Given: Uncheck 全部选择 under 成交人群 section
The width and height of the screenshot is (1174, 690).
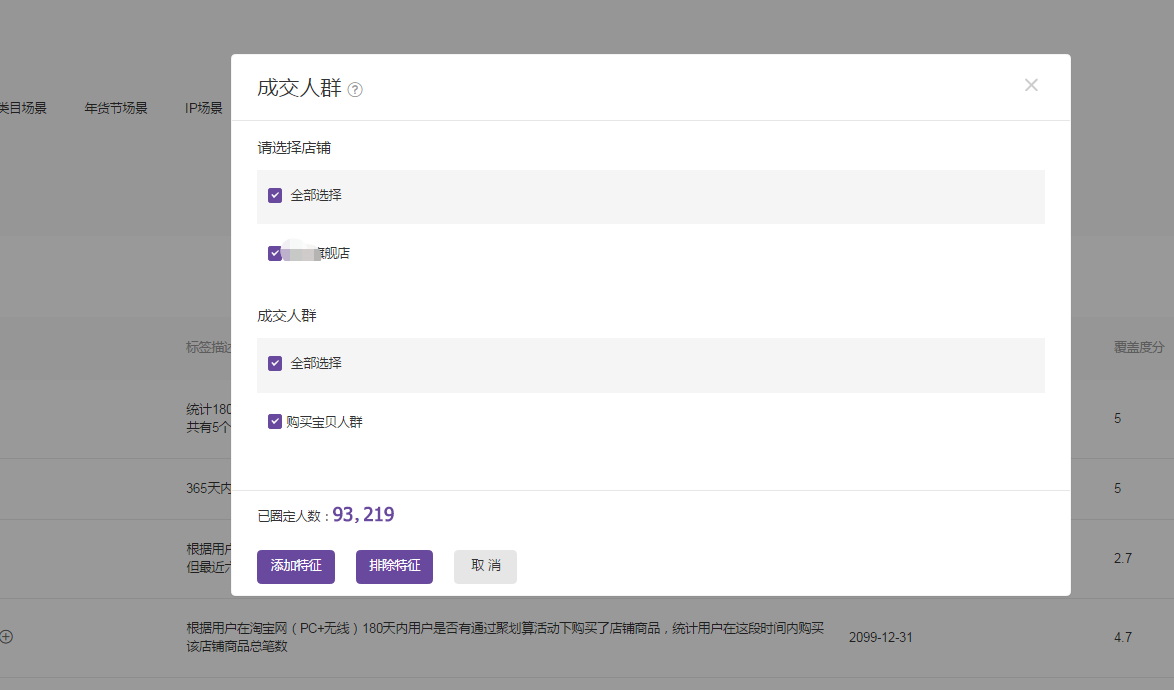Looking at the screenshot, I should coord(275,363).
